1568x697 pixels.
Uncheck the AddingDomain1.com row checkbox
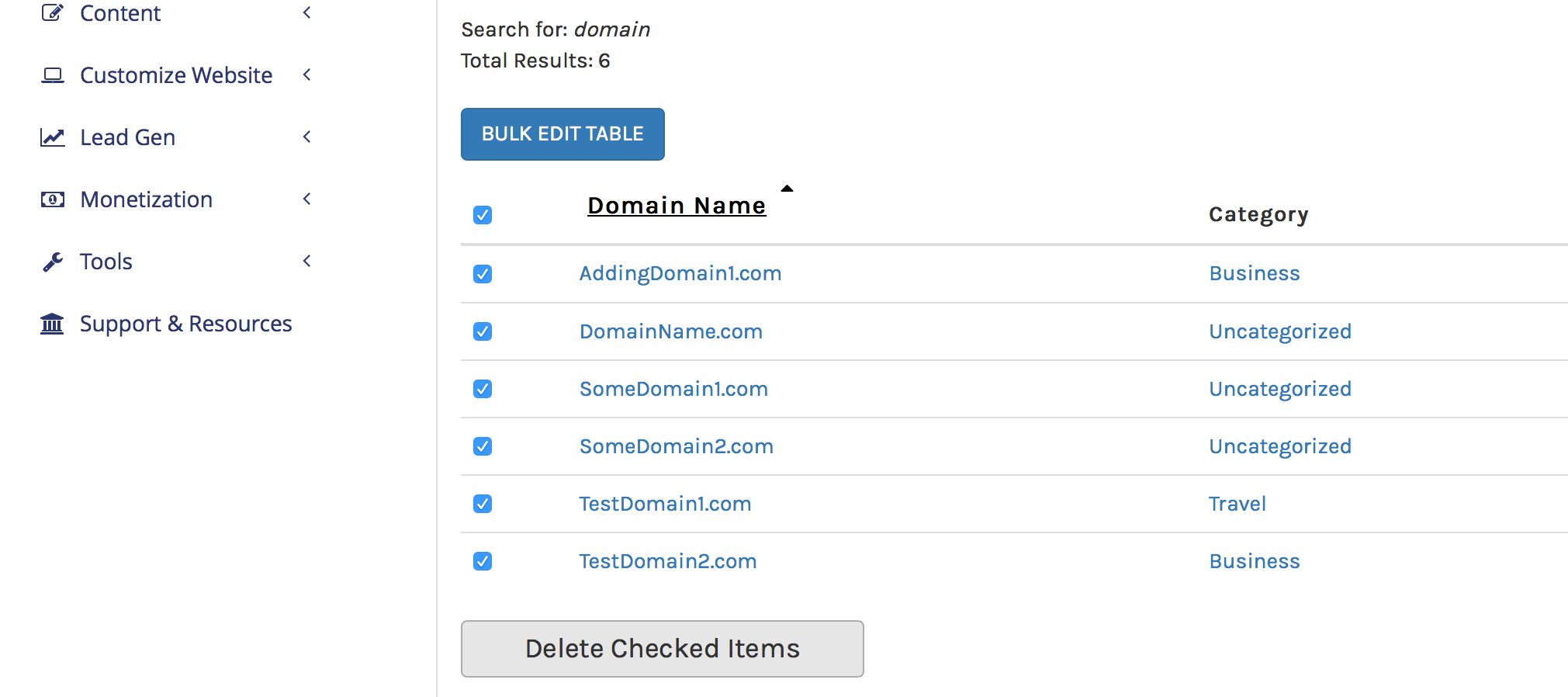coord(483,274)
